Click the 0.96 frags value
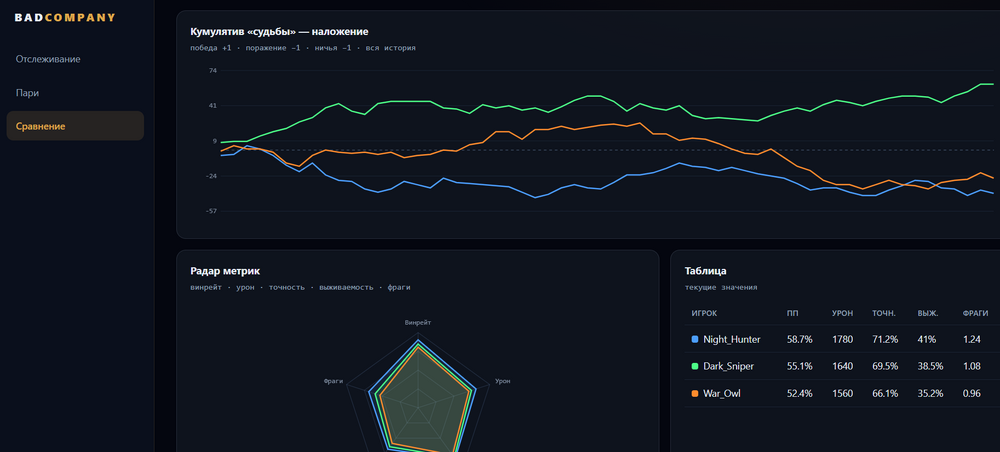This screenshot has height=452, width=1000. pyautogui.click(x=972, y=394)
